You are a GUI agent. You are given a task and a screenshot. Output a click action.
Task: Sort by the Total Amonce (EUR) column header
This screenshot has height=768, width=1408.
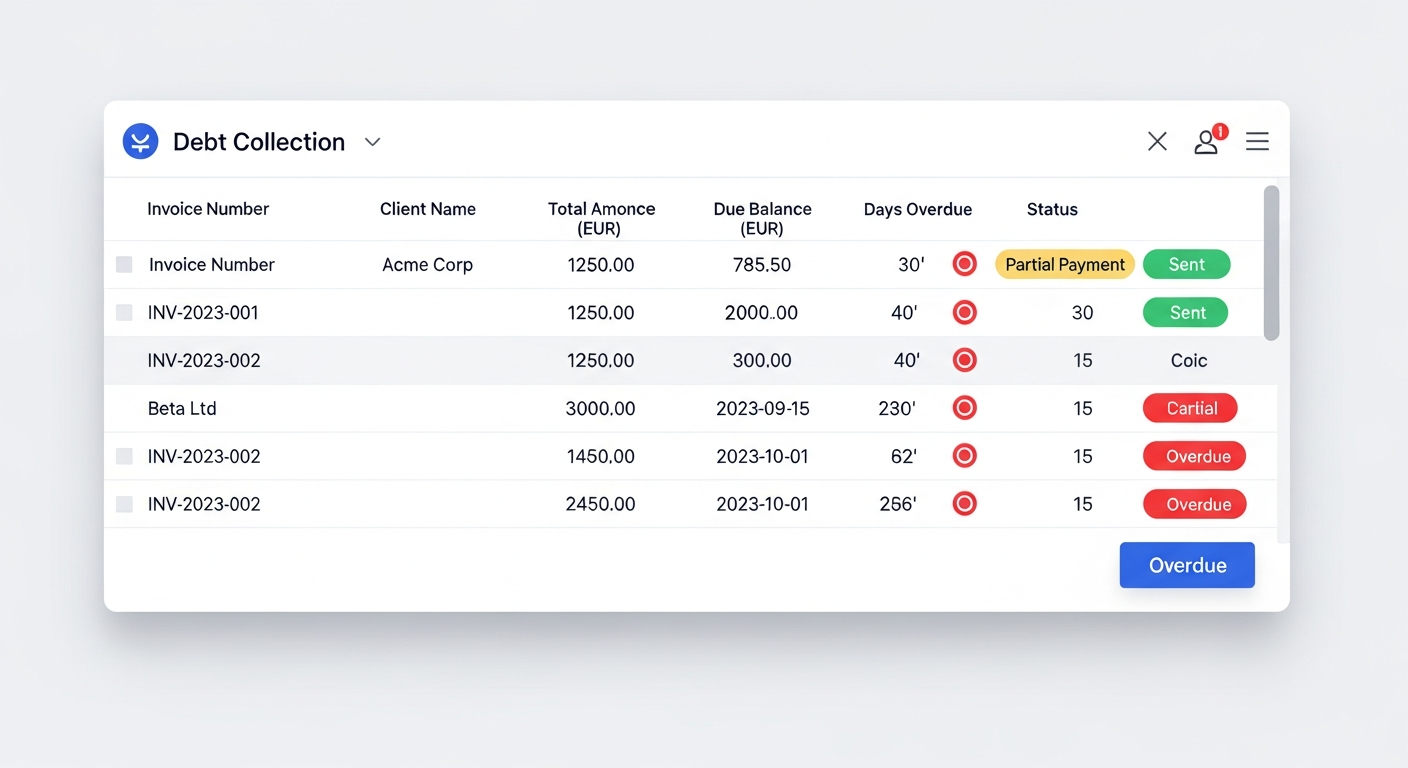pyautogui.click(x=601, y=219)
